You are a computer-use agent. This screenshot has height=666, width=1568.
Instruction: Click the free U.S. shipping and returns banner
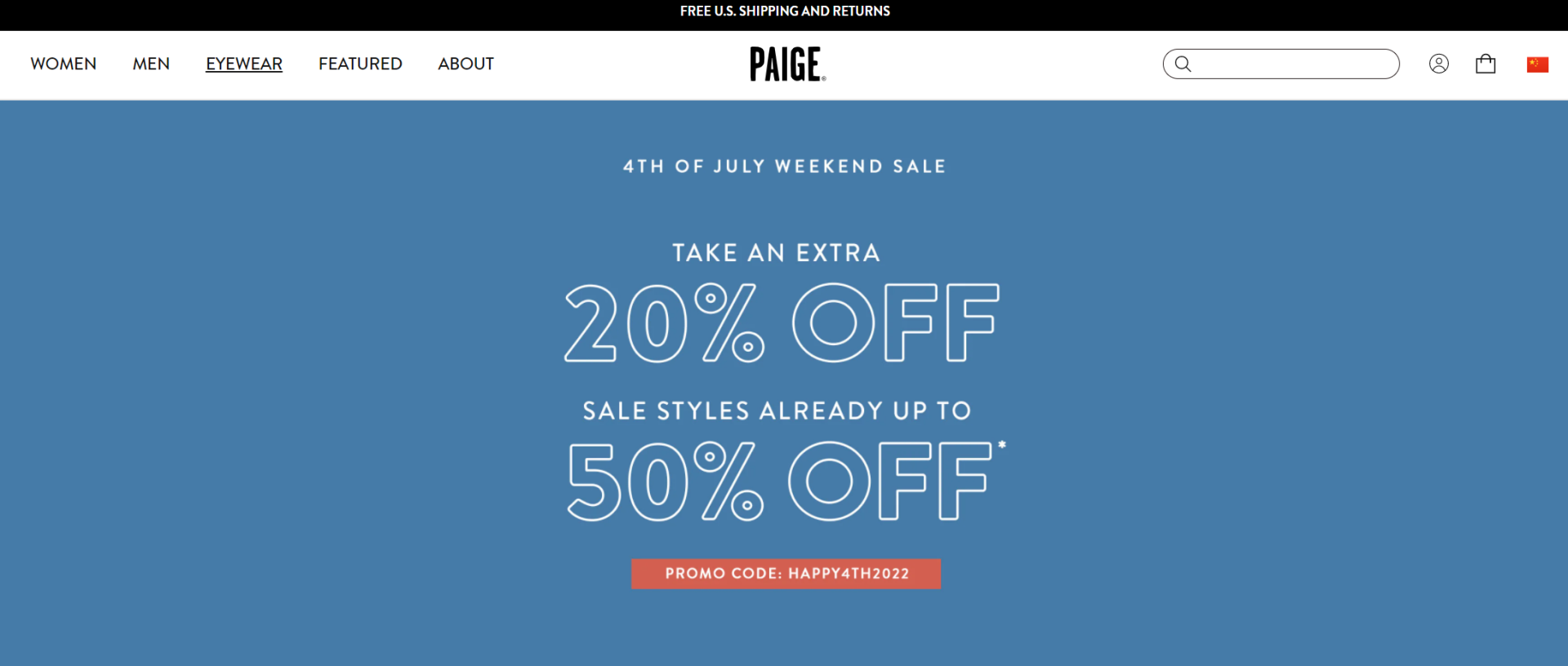(785, 11)
